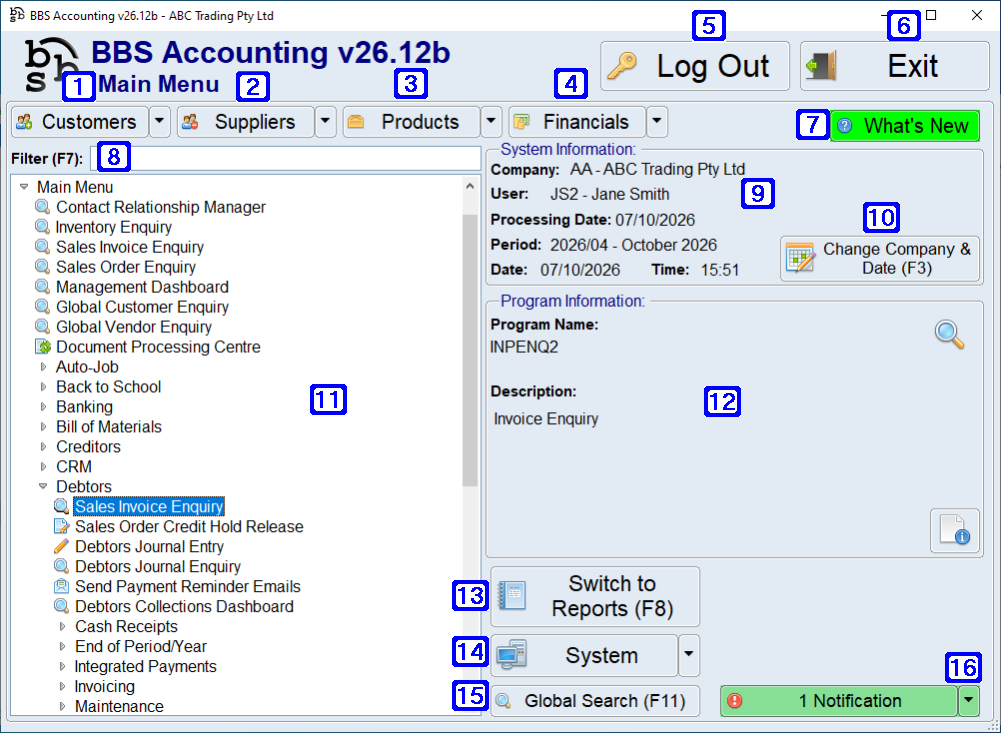Click the Send Payment Reminder Emails icon
1002x734 pixels.
[61, 586]
